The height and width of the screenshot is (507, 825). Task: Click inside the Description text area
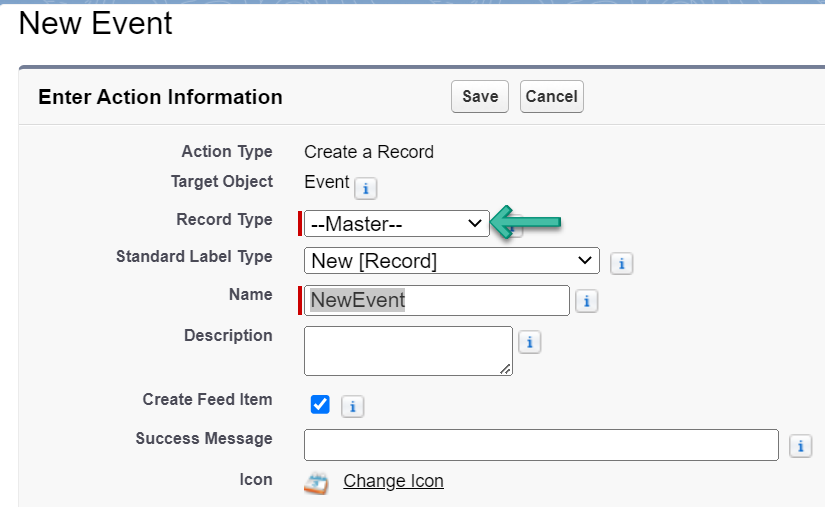(407, 350)
